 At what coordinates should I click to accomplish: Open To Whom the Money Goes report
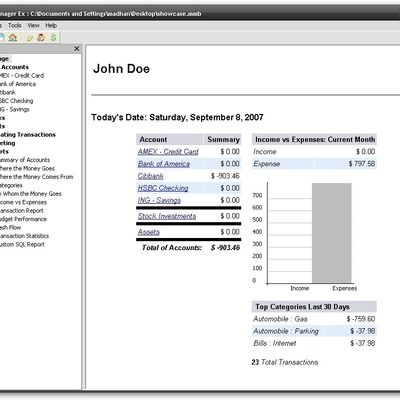[x=31, y=194]
